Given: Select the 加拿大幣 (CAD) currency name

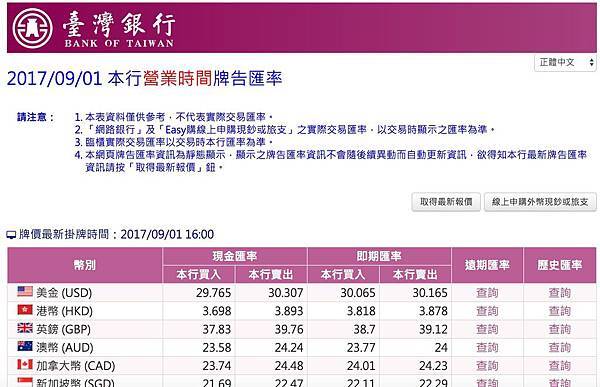Looking at the screenshot, I should pos(76,366).
